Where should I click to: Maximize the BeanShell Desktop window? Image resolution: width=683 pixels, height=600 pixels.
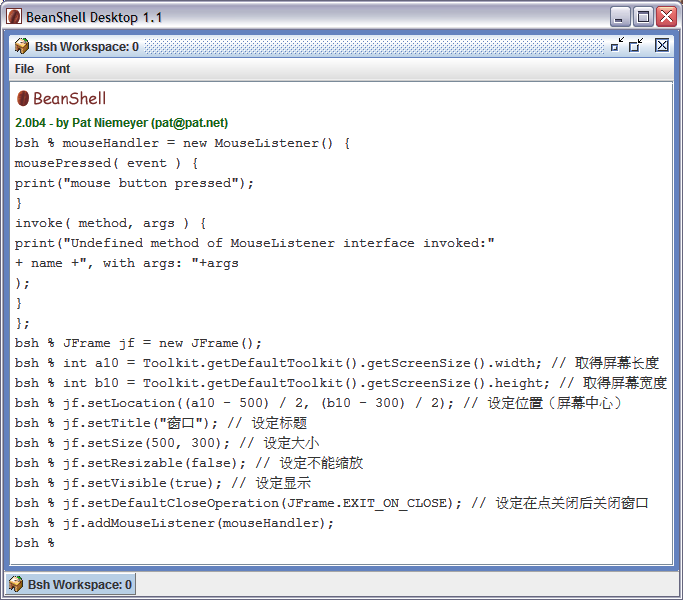643,17
